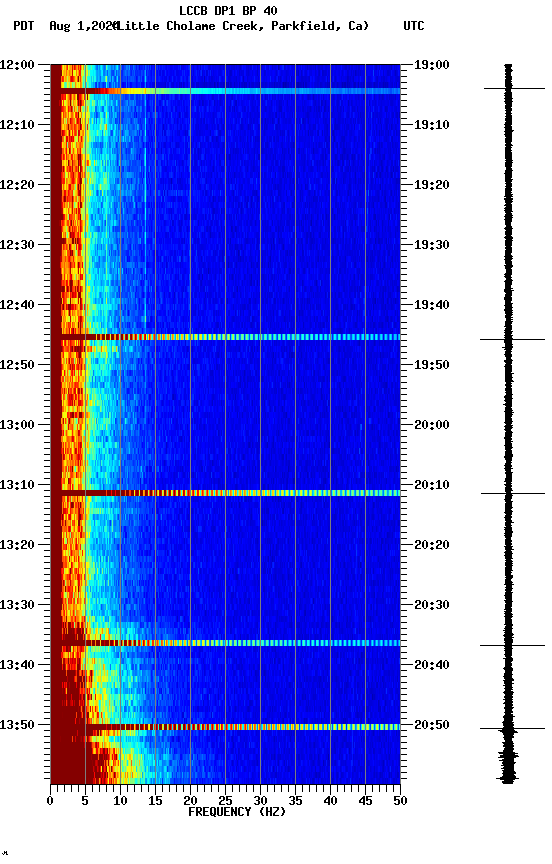Click the "15" frequency axis label

click(155, 801)
